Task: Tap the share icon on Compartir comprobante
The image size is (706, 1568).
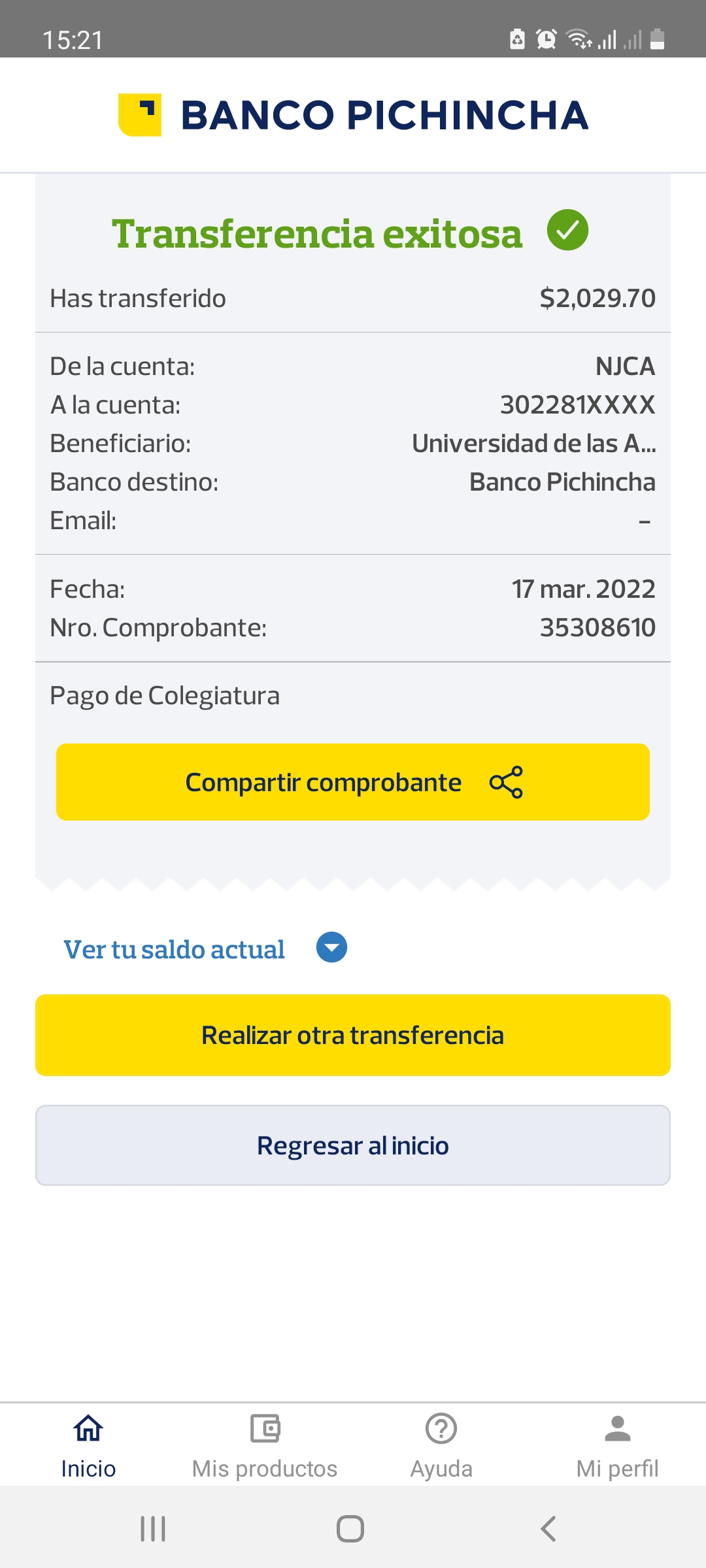Action: [506, 782]
